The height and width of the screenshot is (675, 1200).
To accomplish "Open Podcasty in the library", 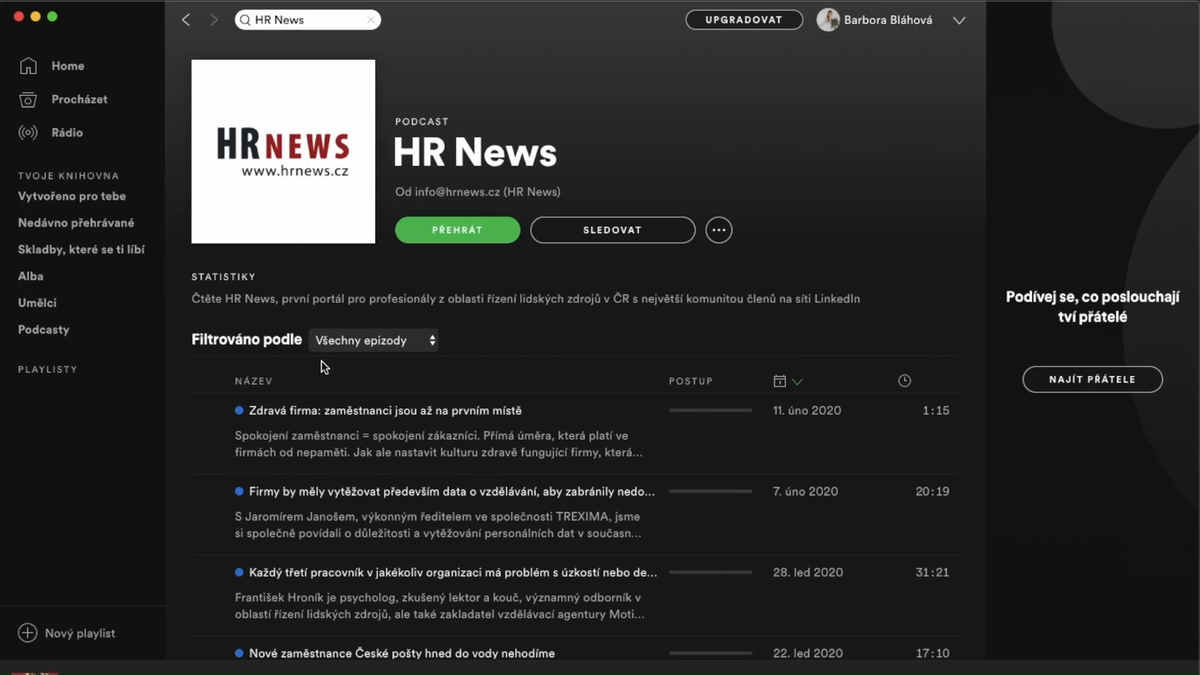I will pos(44,330).
